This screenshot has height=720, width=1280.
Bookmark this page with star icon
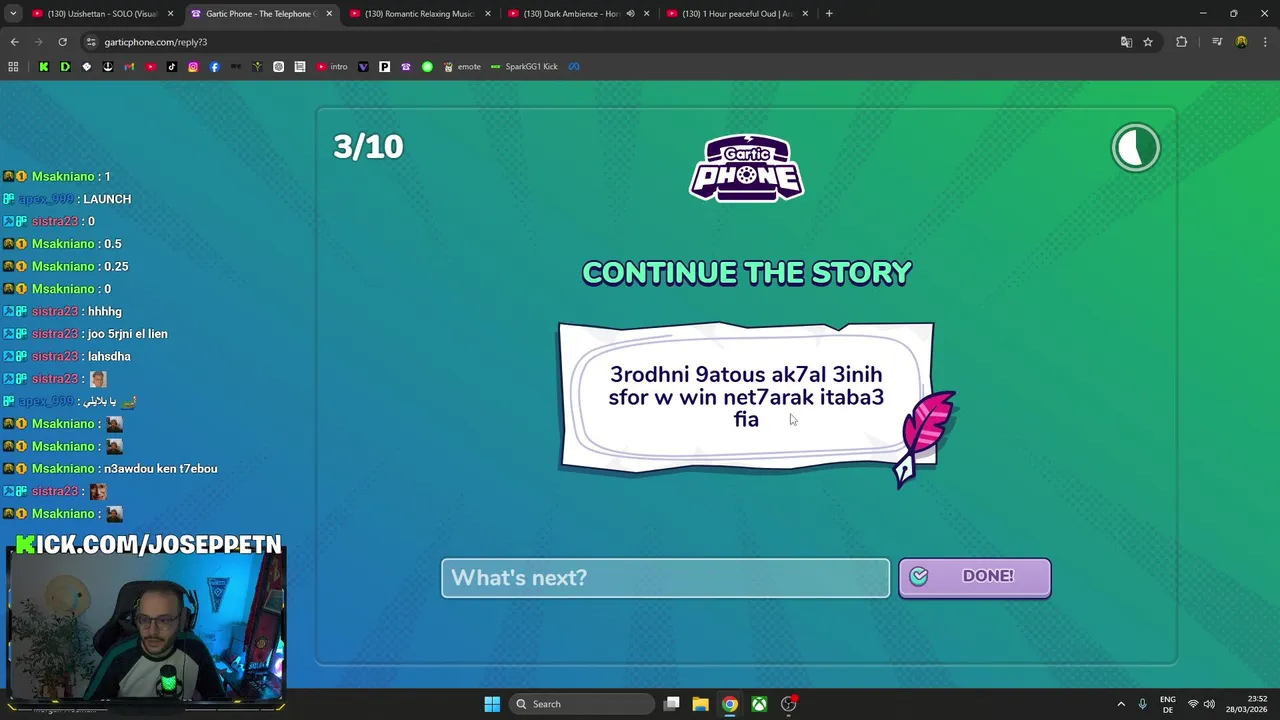point(1148,42)
